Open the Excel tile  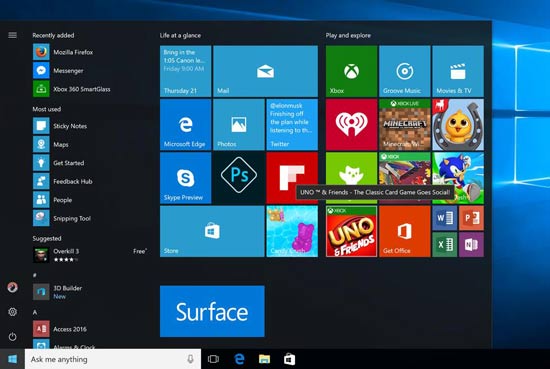click(x=445, y=244)
